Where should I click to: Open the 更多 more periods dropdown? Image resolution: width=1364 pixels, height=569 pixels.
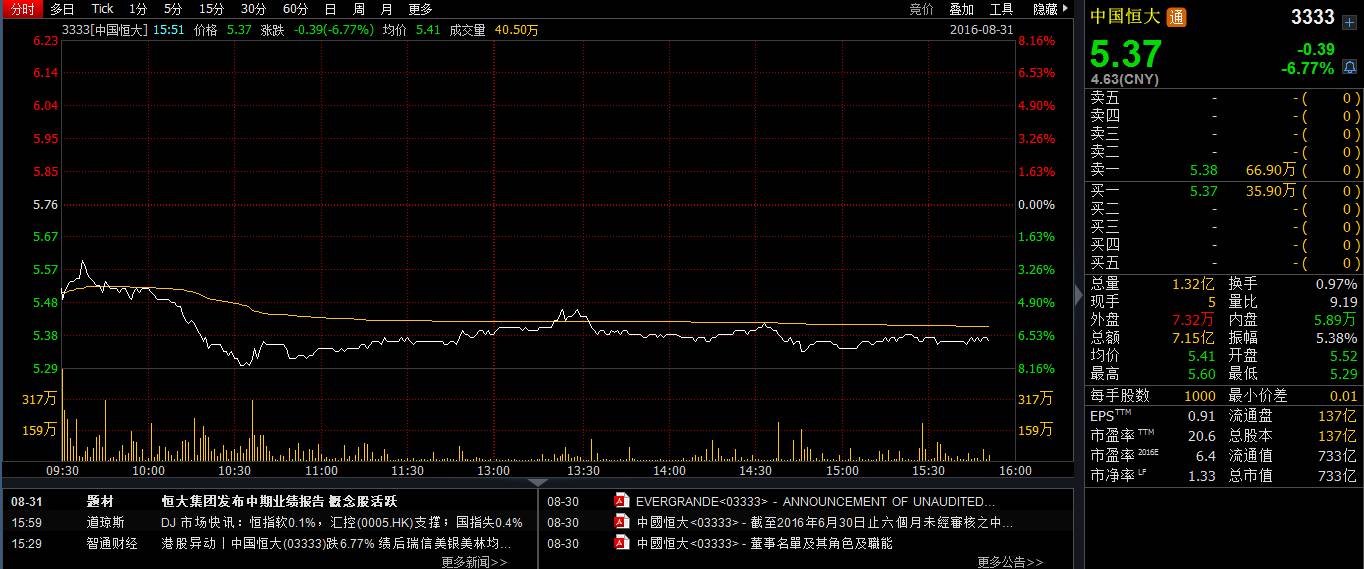[x=420, y=9]
